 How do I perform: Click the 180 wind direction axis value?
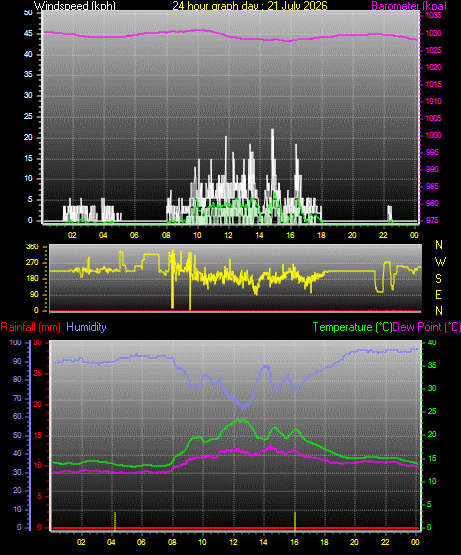coord(32,279)
